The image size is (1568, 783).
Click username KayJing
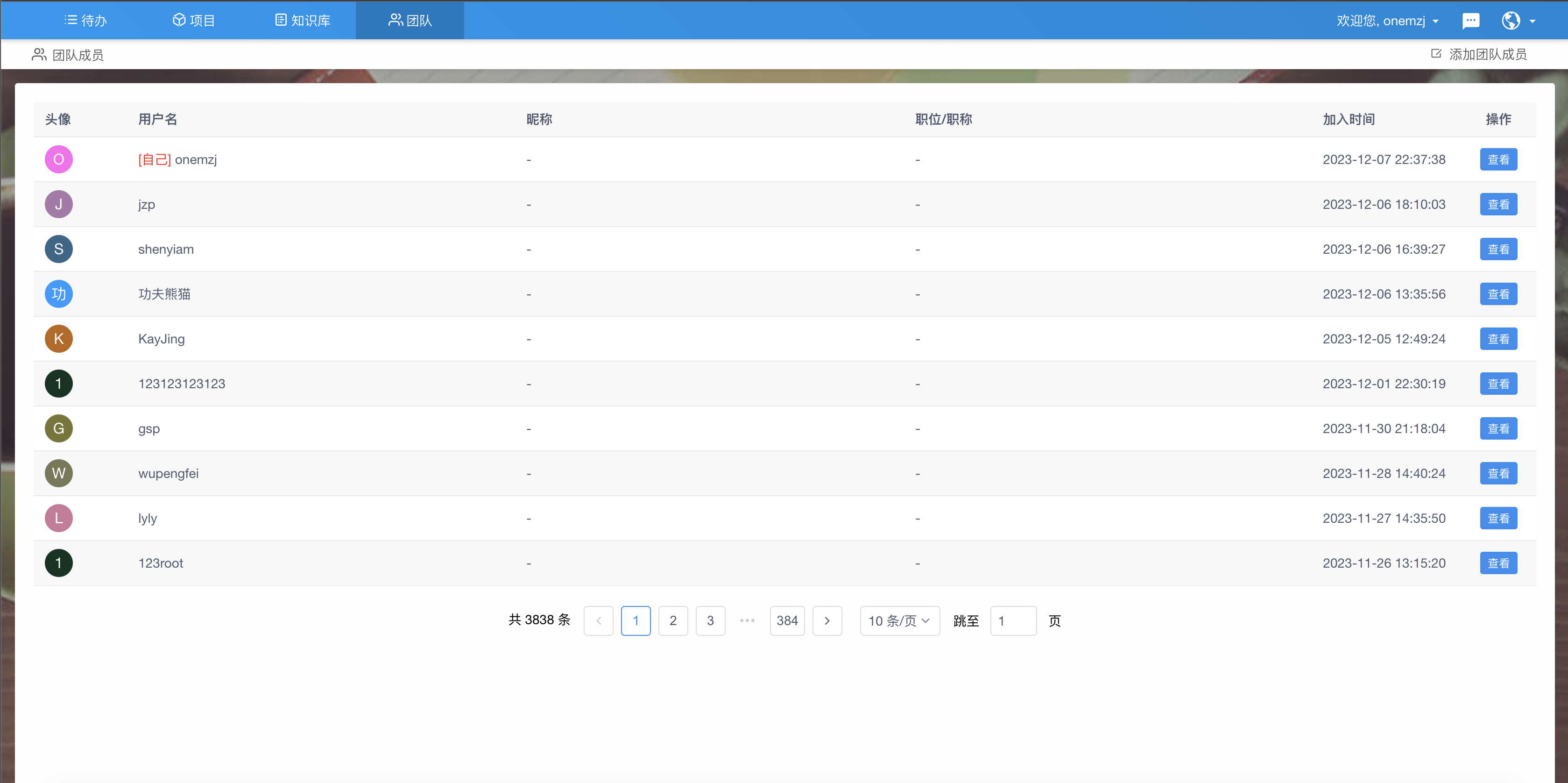161,339
